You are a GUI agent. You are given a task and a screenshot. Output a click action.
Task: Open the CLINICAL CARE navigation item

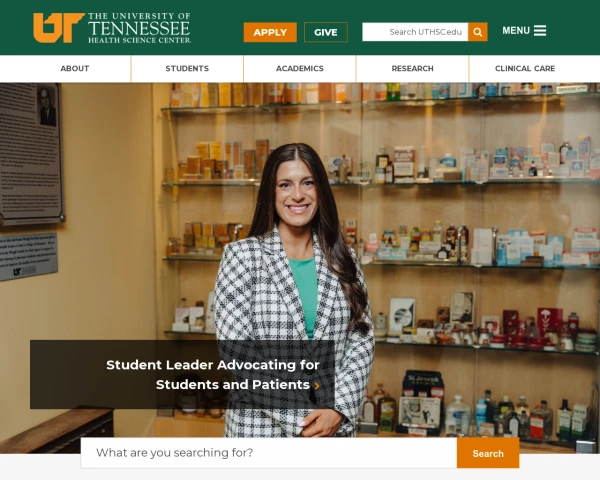click(525, 69)
